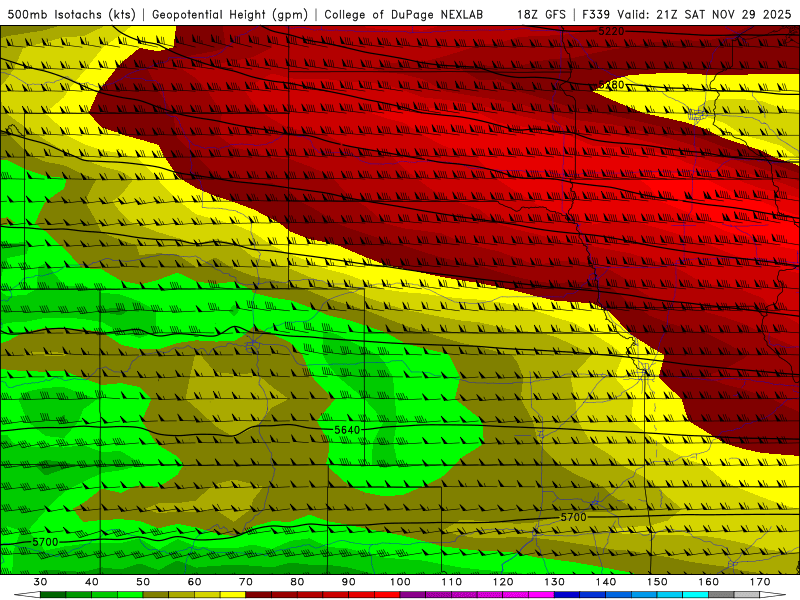
Task: Click the 70 label on the color bar
Action: tap(246, 582)
